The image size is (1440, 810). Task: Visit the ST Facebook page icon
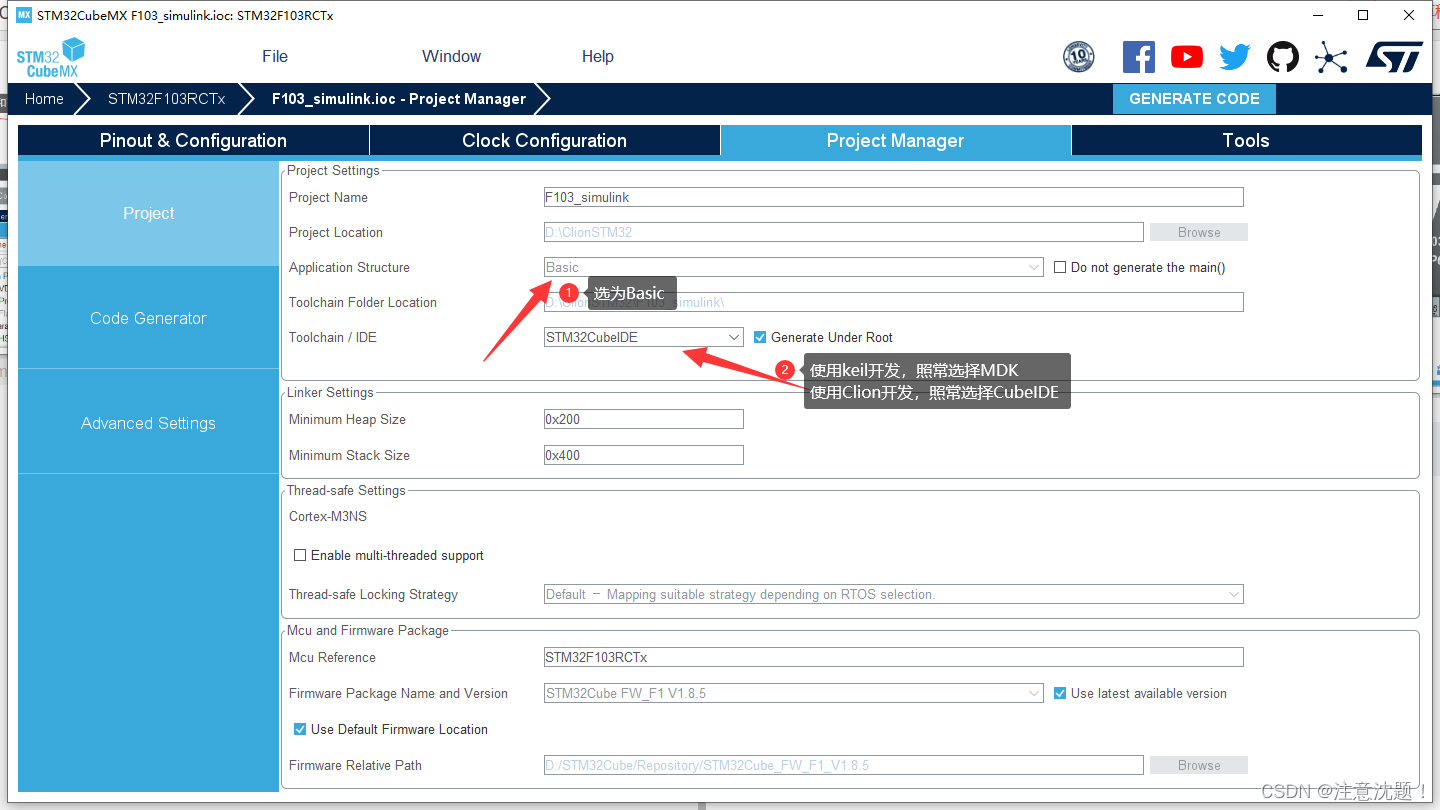(x=1138, y=57)
